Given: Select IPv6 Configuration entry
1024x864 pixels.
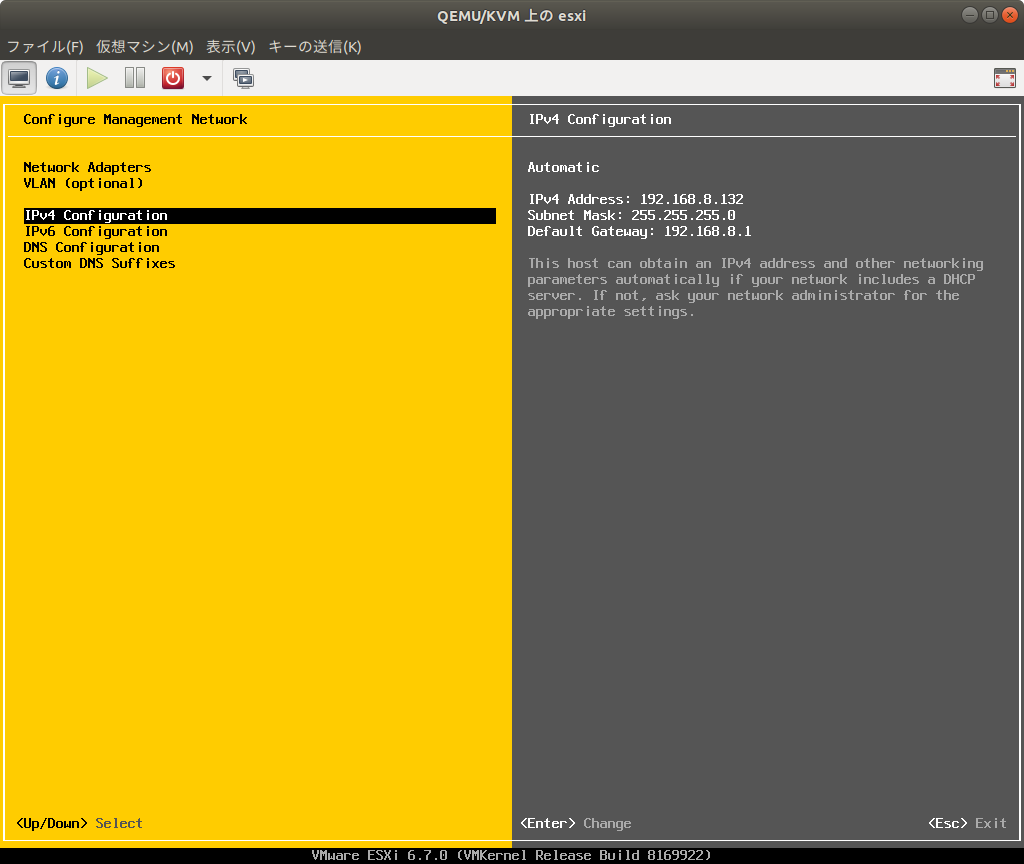Looking at the screenshot, I should point(95,231).
